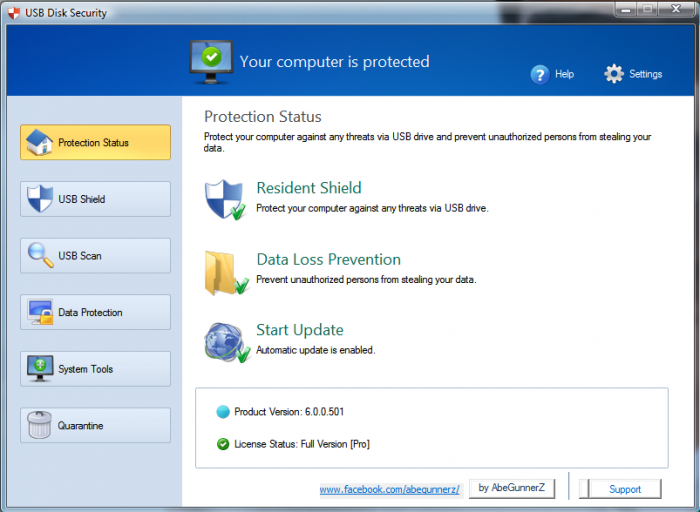700x512 pixels.
Task: Click 'Automatic update is enabled.' text
Action: [x=316, y=350]
